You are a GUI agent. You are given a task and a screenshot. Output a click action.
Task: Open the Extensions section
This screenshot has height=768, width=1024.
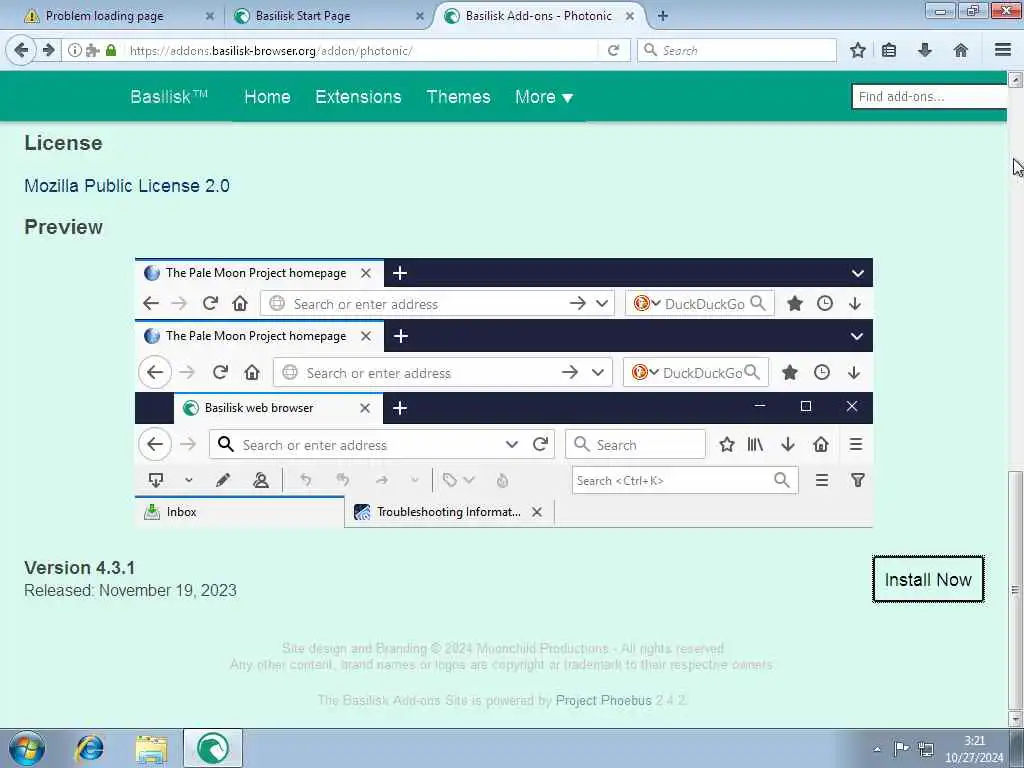(x=359, y=97)
